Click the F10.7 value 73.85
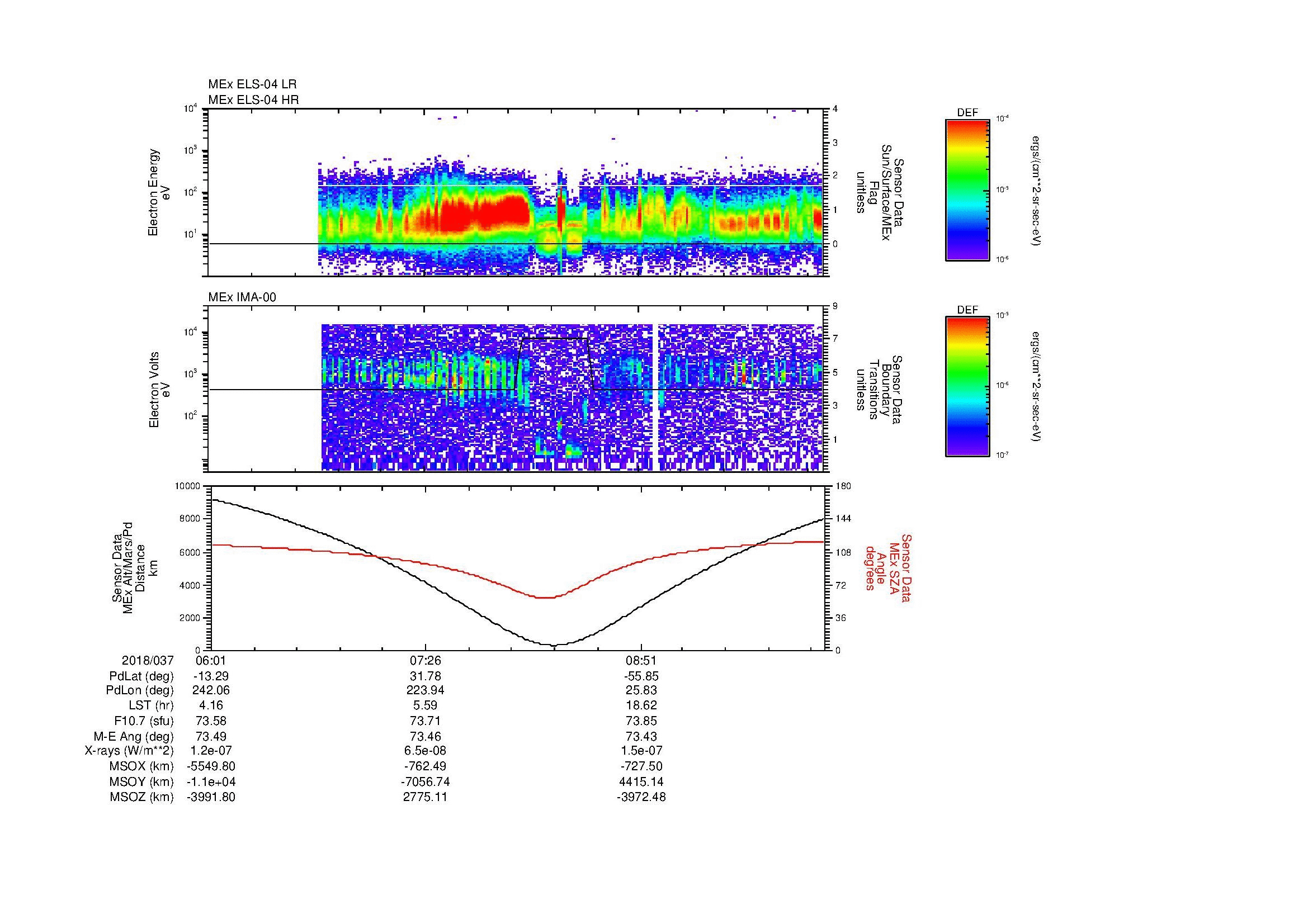The width and height of the screenshot is (1308, 924). tap(641, 721)
